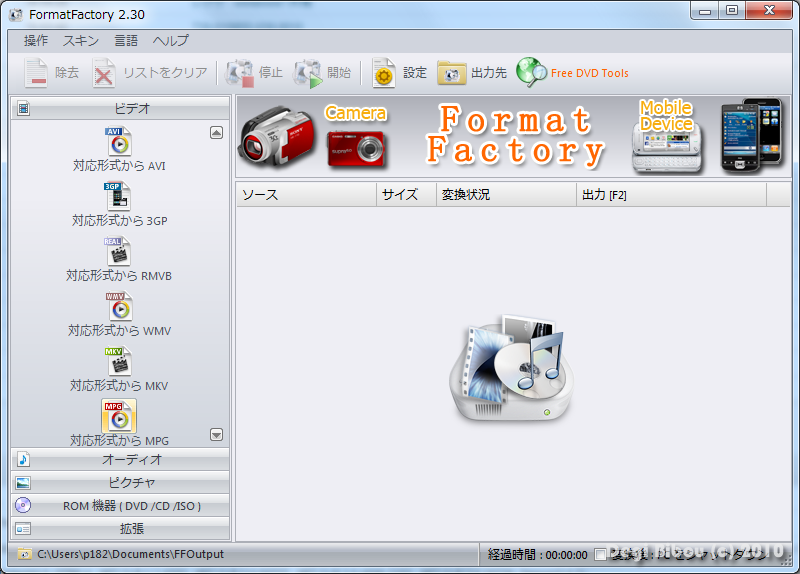Image resolution: width=800 pixels, height=574 pixels.
Task: Maximize the FormatFactory window
Action: (732, 10)
